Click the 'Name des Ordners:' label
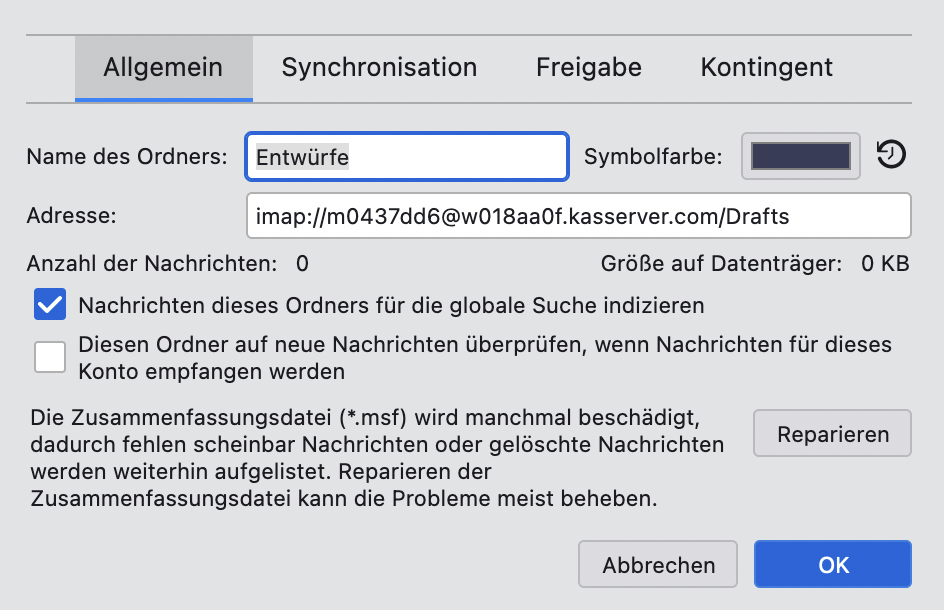The image size is (944, 610). (127, 157)
